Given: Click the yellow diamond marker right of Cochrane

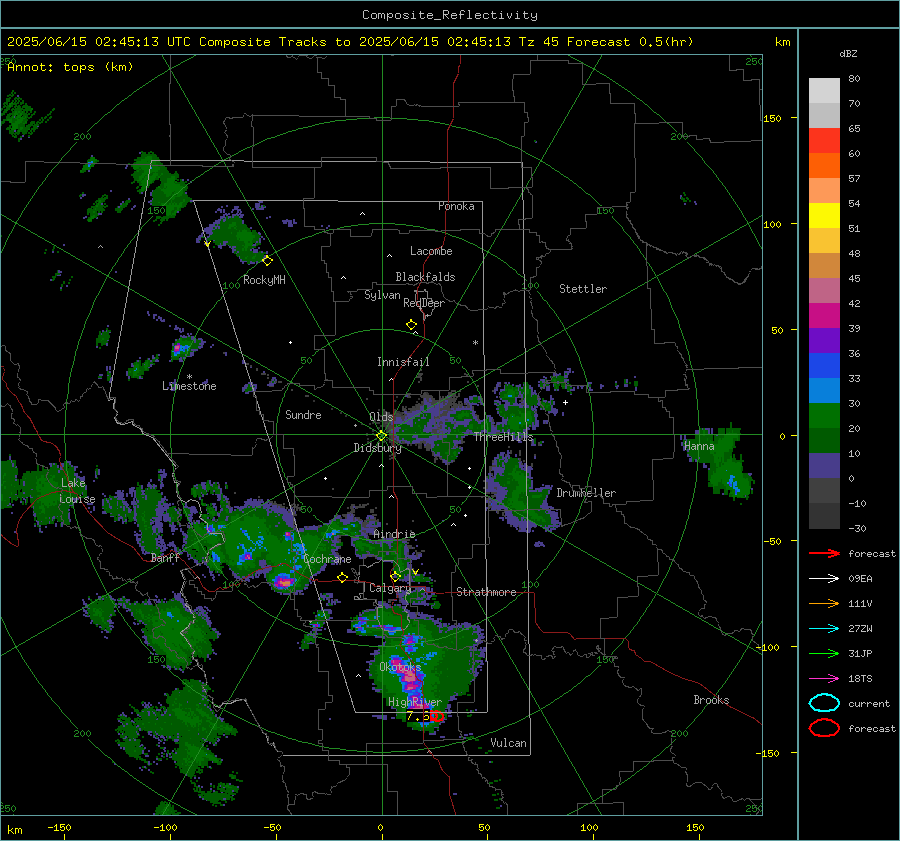Looking at the screenshot, I should pyautogui.click(x=343, y=578).
